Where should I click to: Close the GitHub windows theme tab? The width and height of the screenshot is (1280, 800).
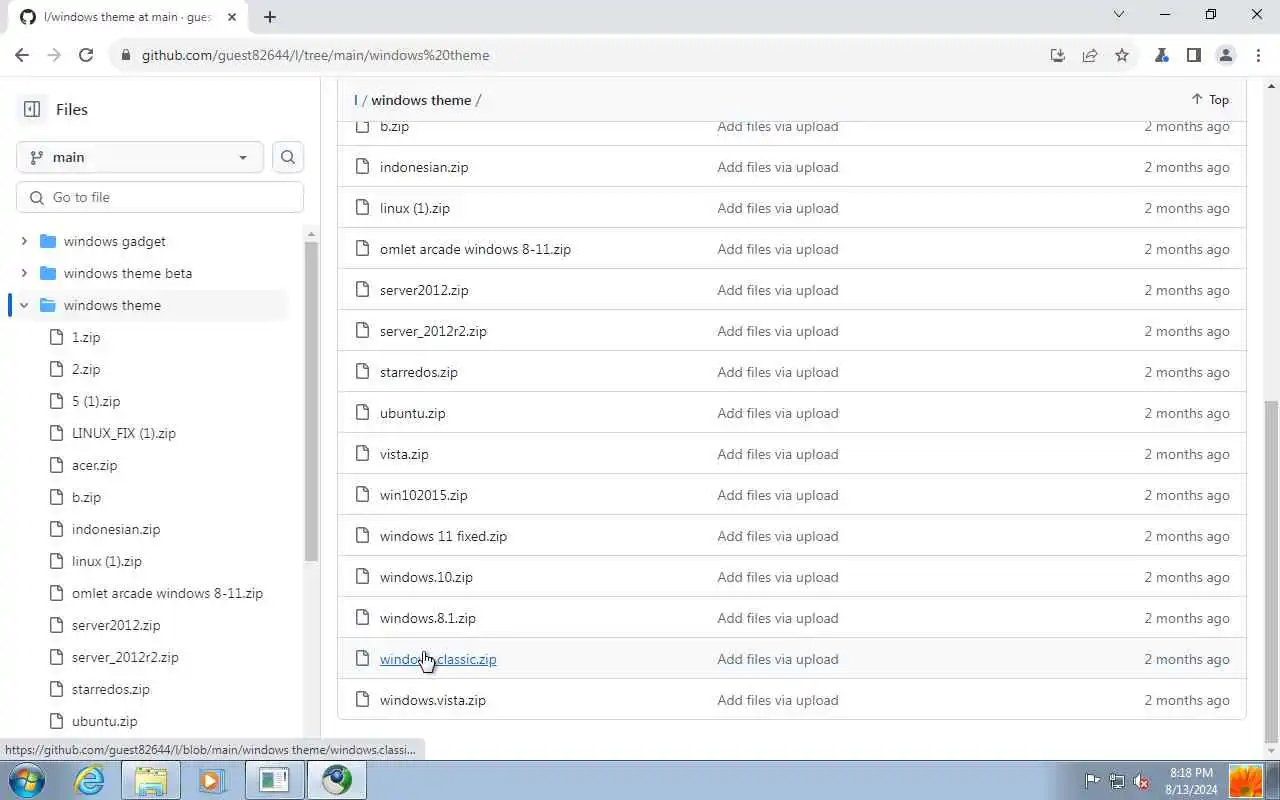(x=232, y=17)
